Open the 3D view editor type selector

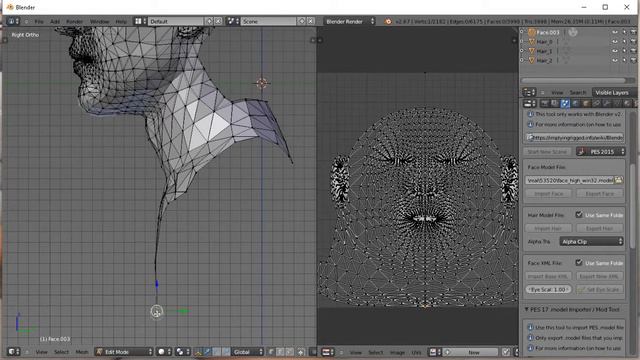[13, 352]
